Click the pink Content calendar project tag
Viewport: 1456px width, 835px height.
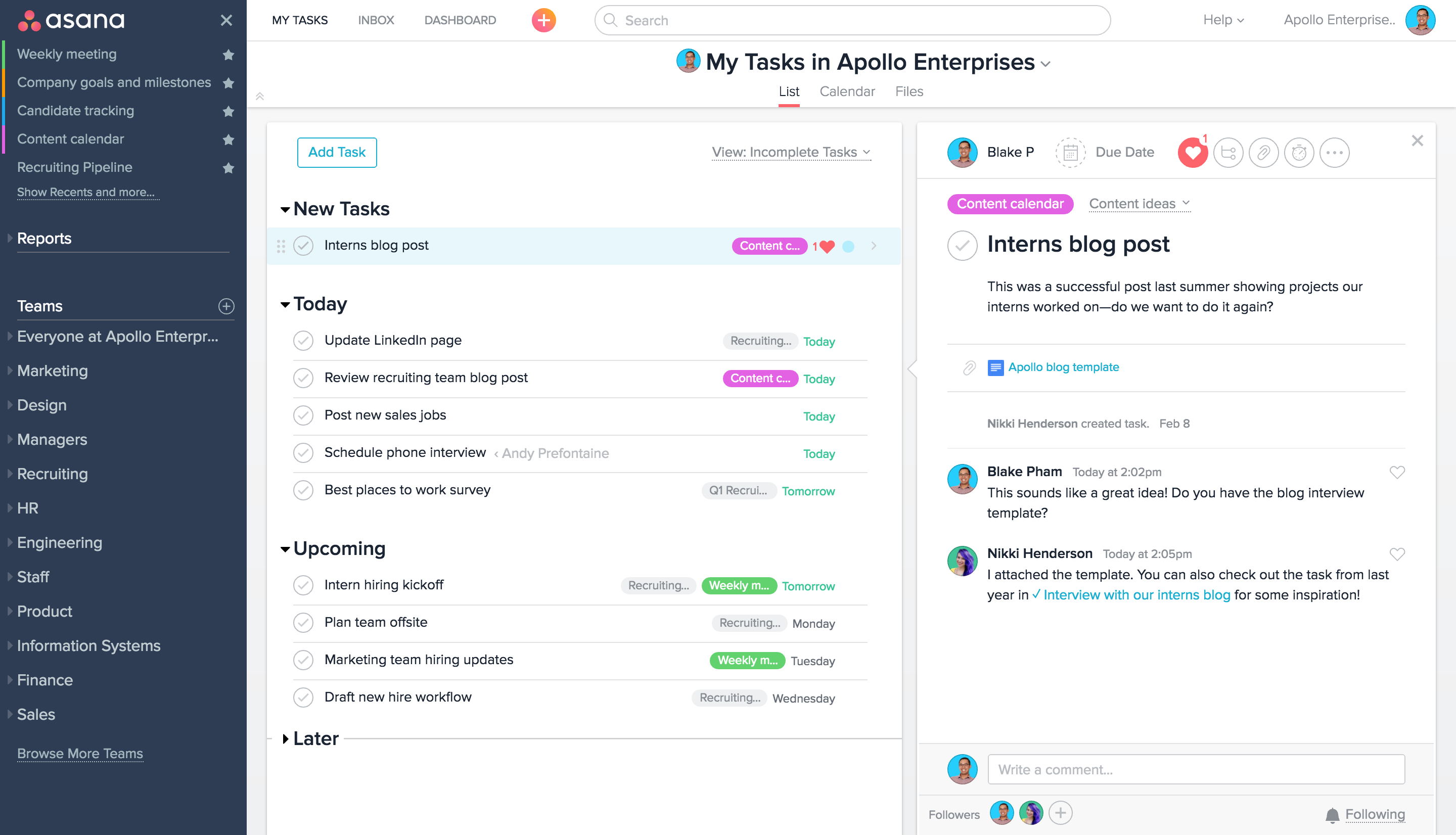[1010, 204]
